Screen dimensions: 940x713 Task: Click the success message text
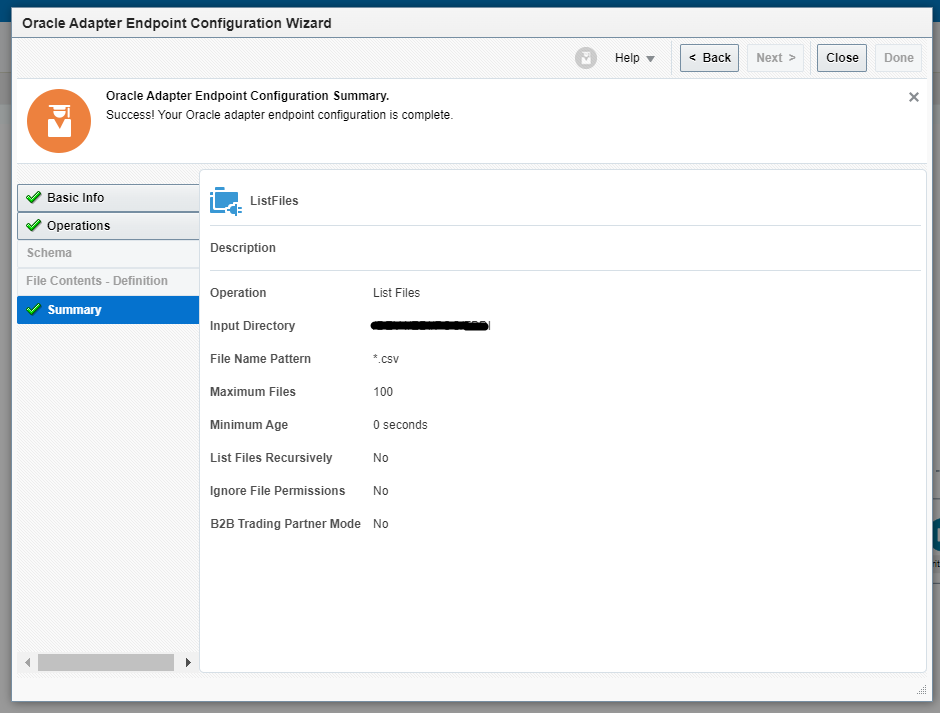(x=279, y=115)
